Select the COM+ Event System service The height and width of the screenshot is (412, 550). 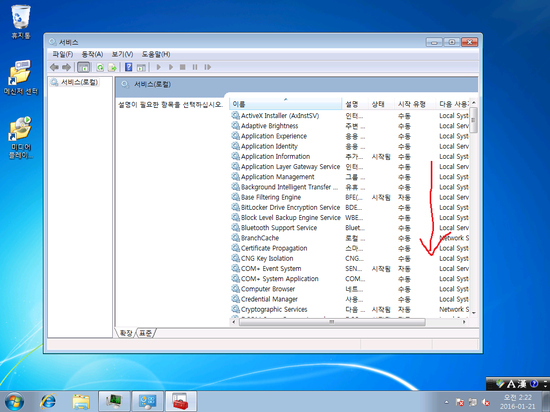tap(271, 269)
